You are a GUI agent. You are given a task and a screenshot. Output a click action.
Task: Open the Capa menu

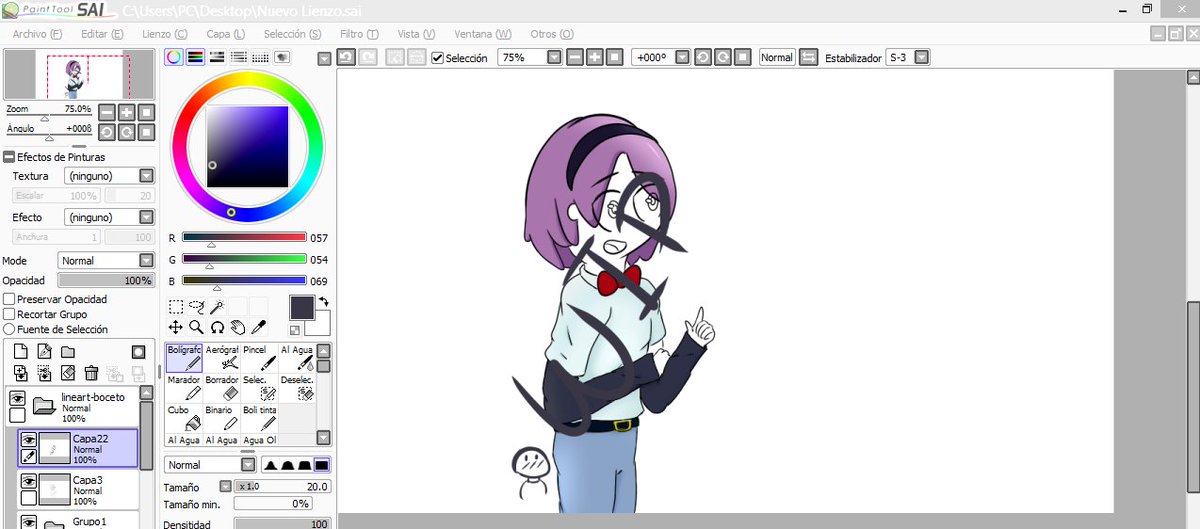(225, 34)
